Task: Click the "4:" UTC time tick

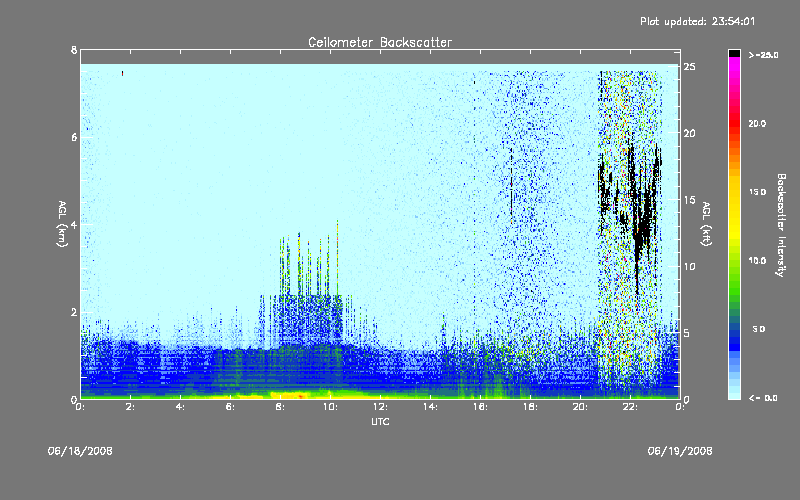Action: point(180,407)
